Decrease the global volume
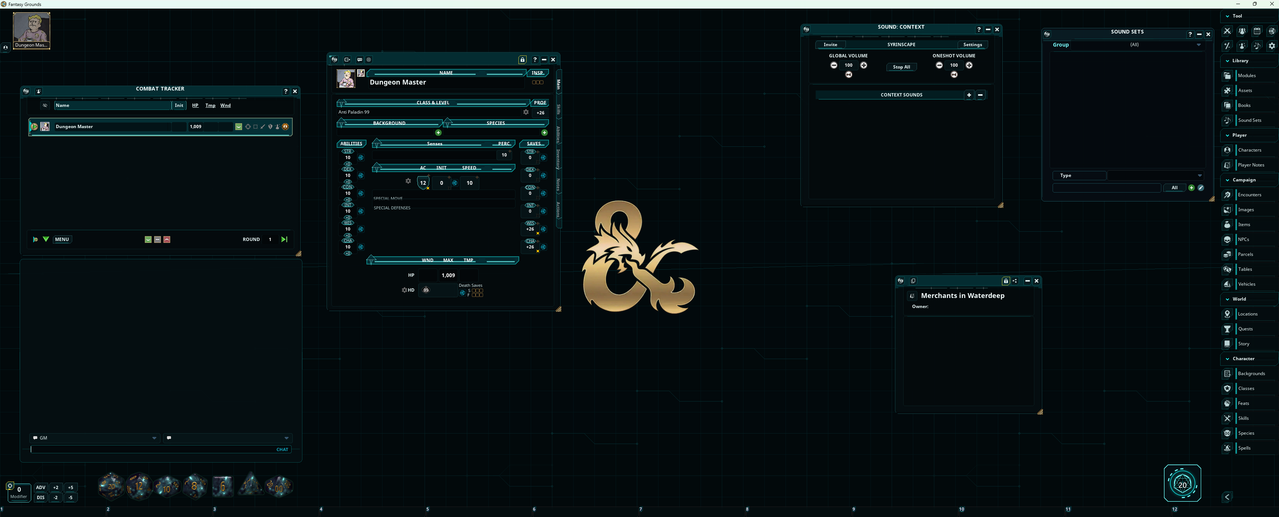 click(x=834, y=65)
